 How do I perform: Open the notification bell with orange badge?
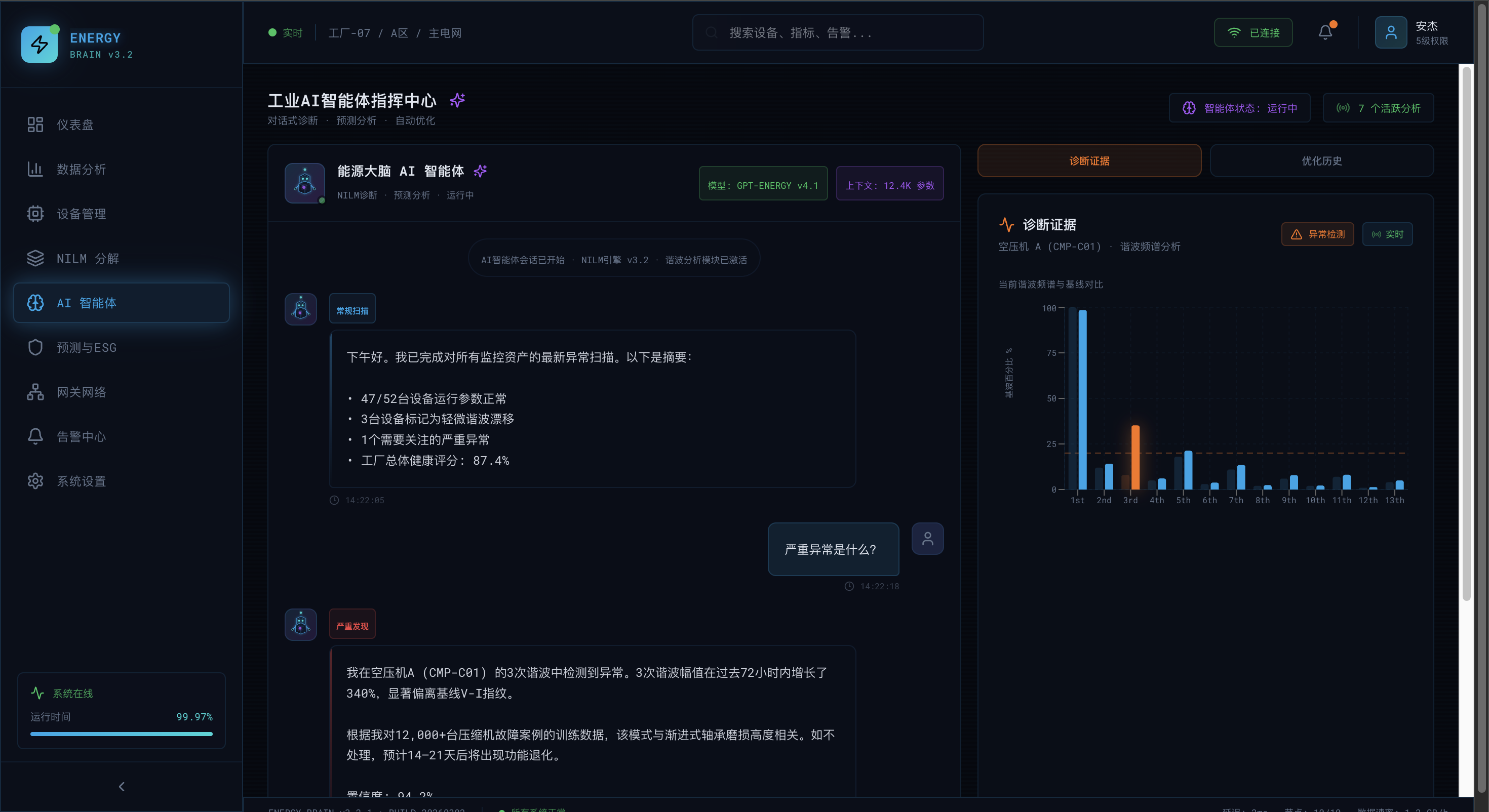click(x=1325, y=32)
